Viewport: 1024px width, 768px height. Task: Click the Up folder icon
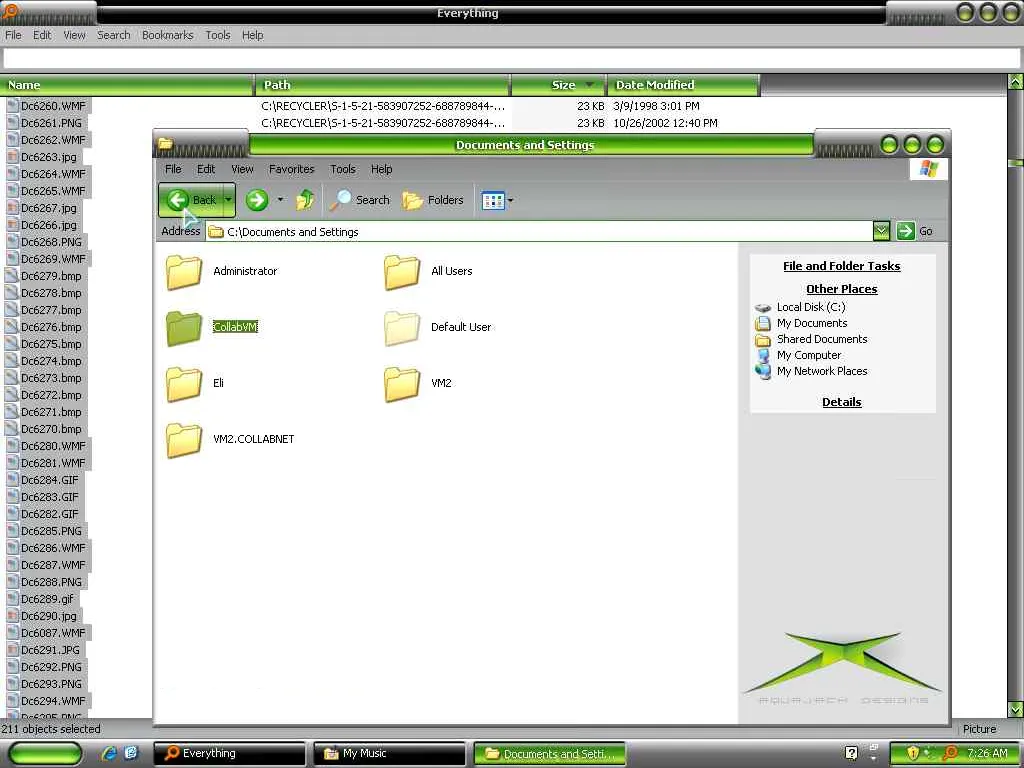click(x=305, y=200)
